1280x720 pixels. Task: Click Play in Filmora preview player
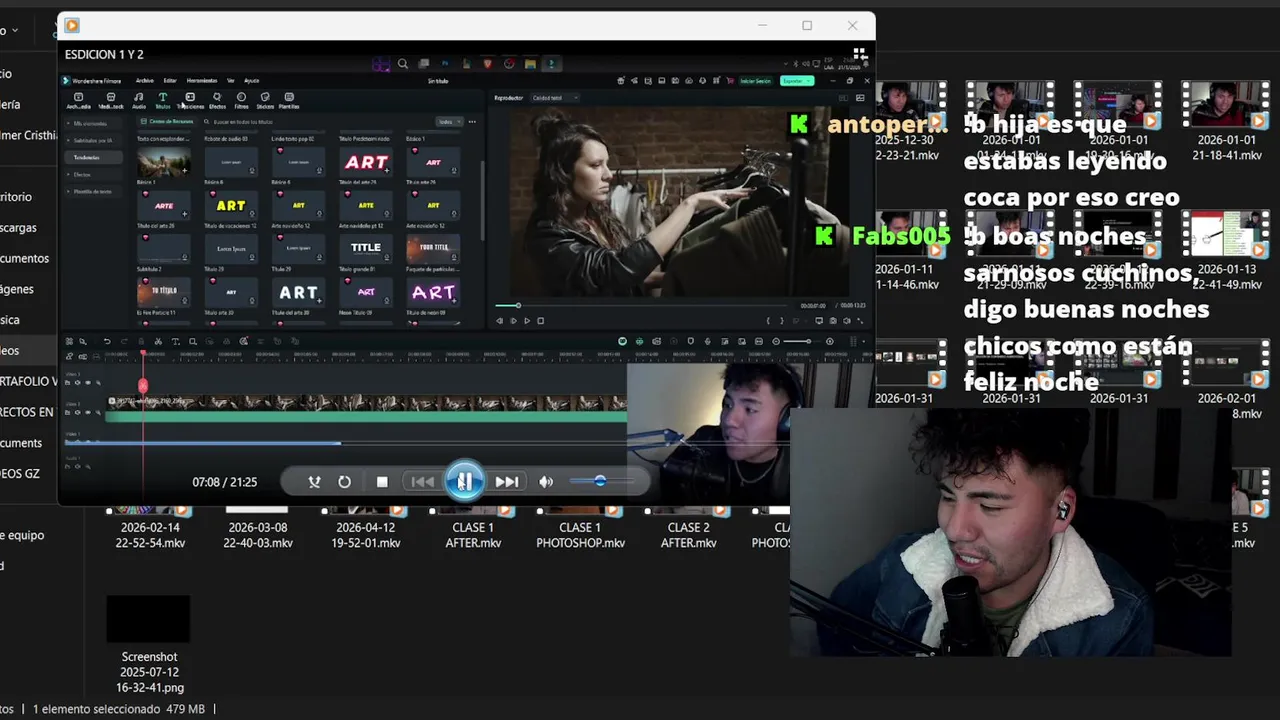pos(527,321)
